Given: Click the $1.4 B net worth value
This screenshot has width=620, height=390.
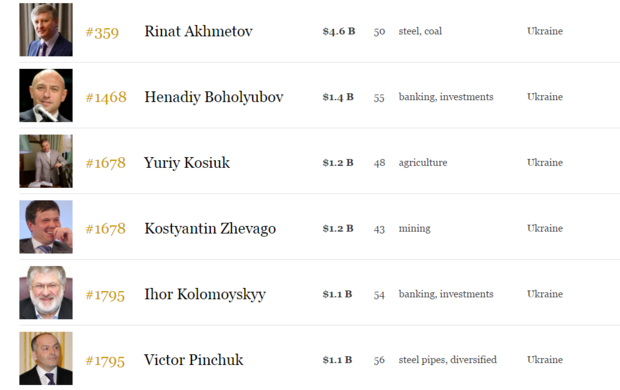Looking at the screenshot, I should coord(338,97).
